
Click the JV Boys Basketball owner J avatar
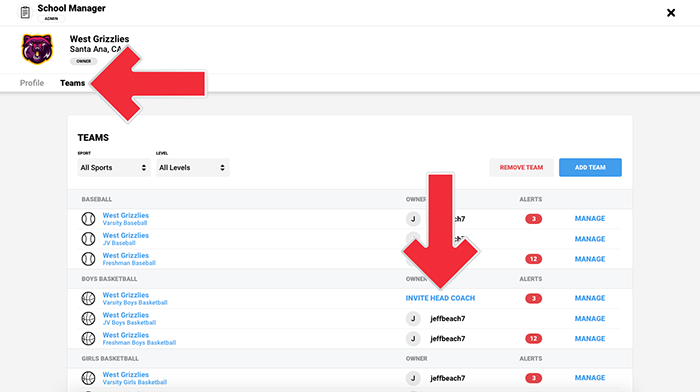pyautogui.click(x=413, y=318)
